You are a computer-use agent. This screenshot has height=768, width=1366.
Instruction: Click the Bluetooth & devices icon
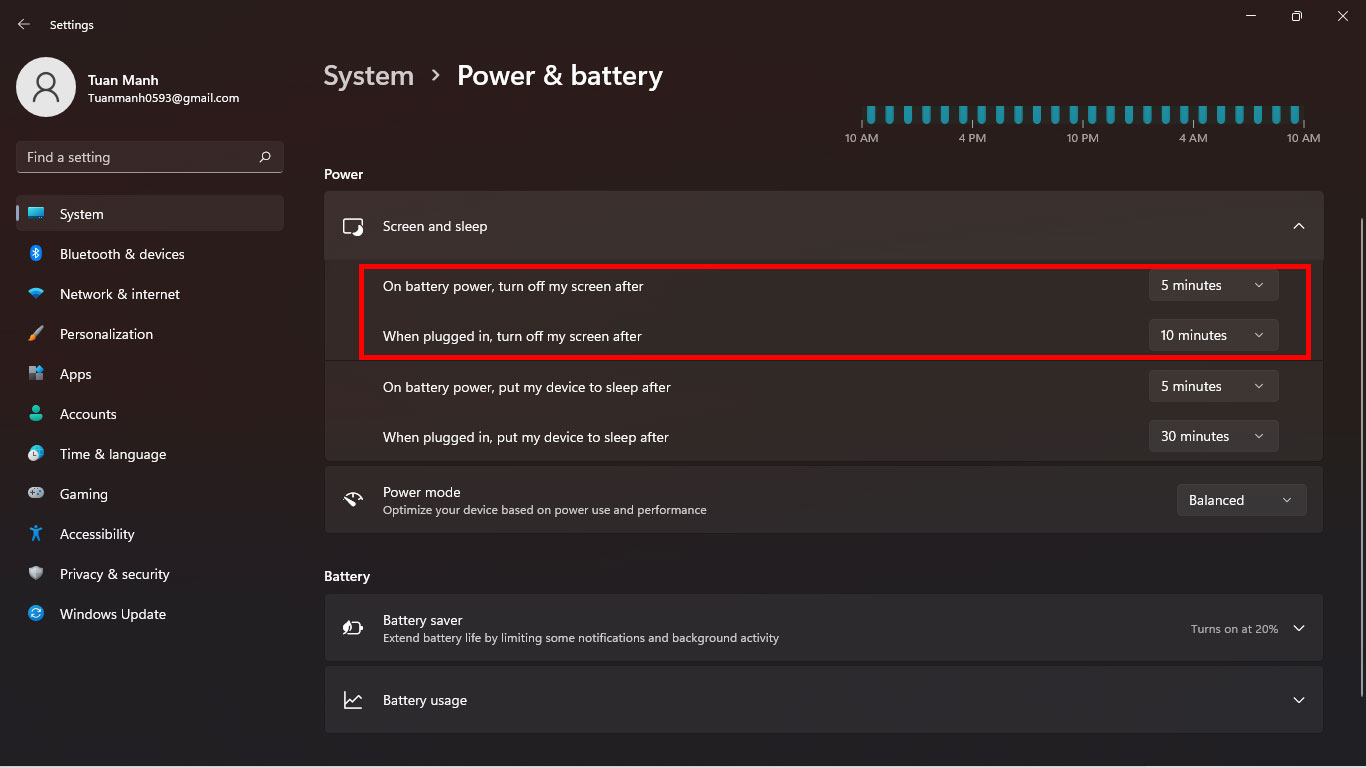coord(36,254)
